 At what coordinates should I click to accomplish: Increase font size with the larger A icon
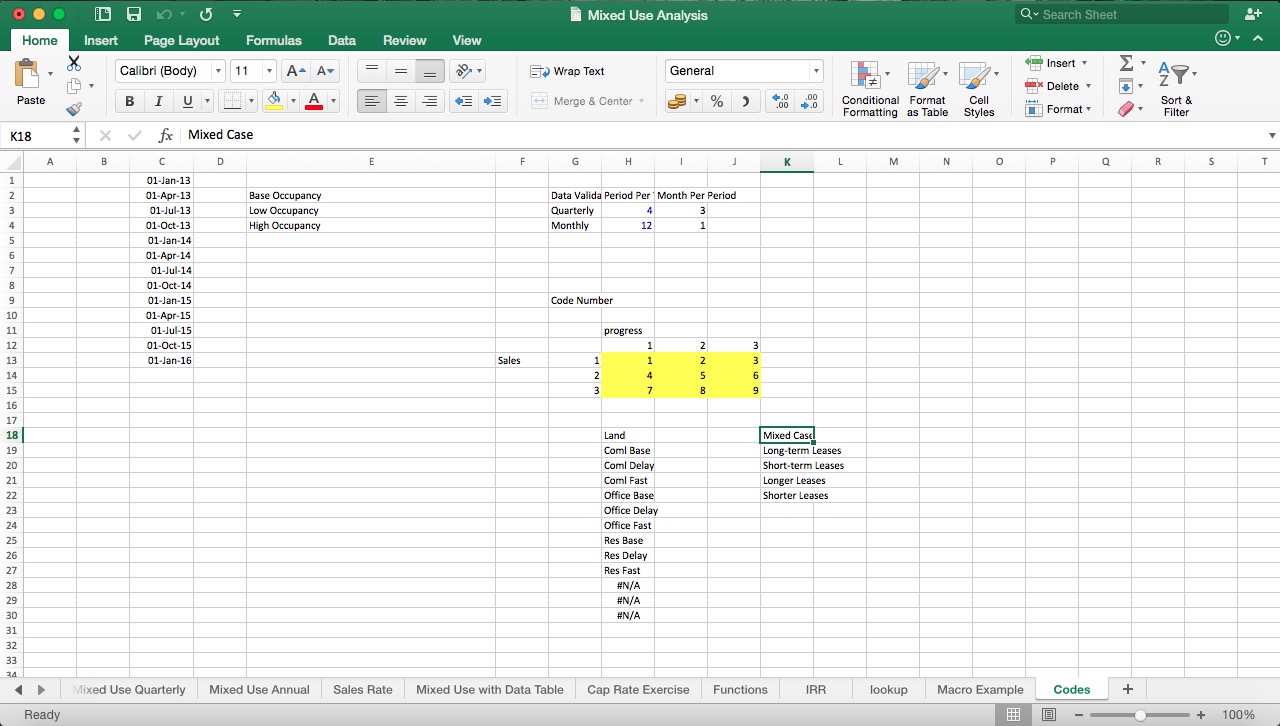click(295, 71)
